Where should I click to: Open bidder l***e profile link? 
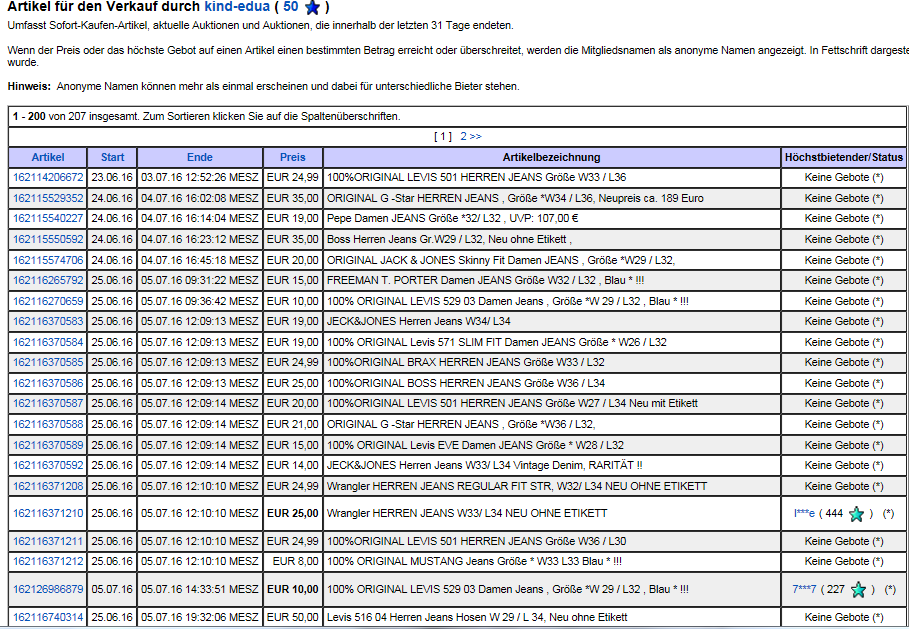pos(804,514)
